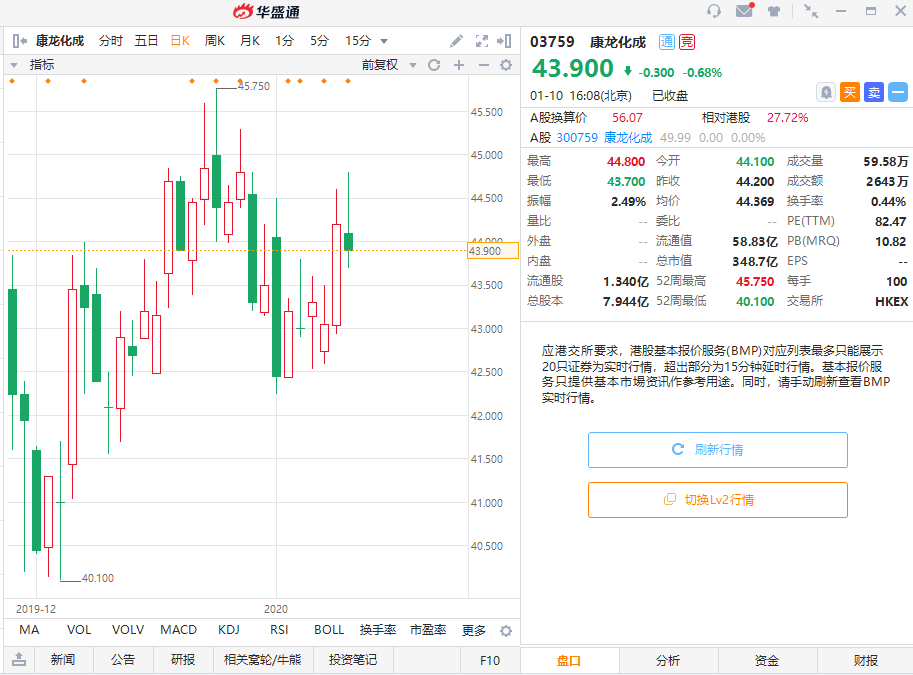Click the 康龙化成 stock name in chart header

60,41
